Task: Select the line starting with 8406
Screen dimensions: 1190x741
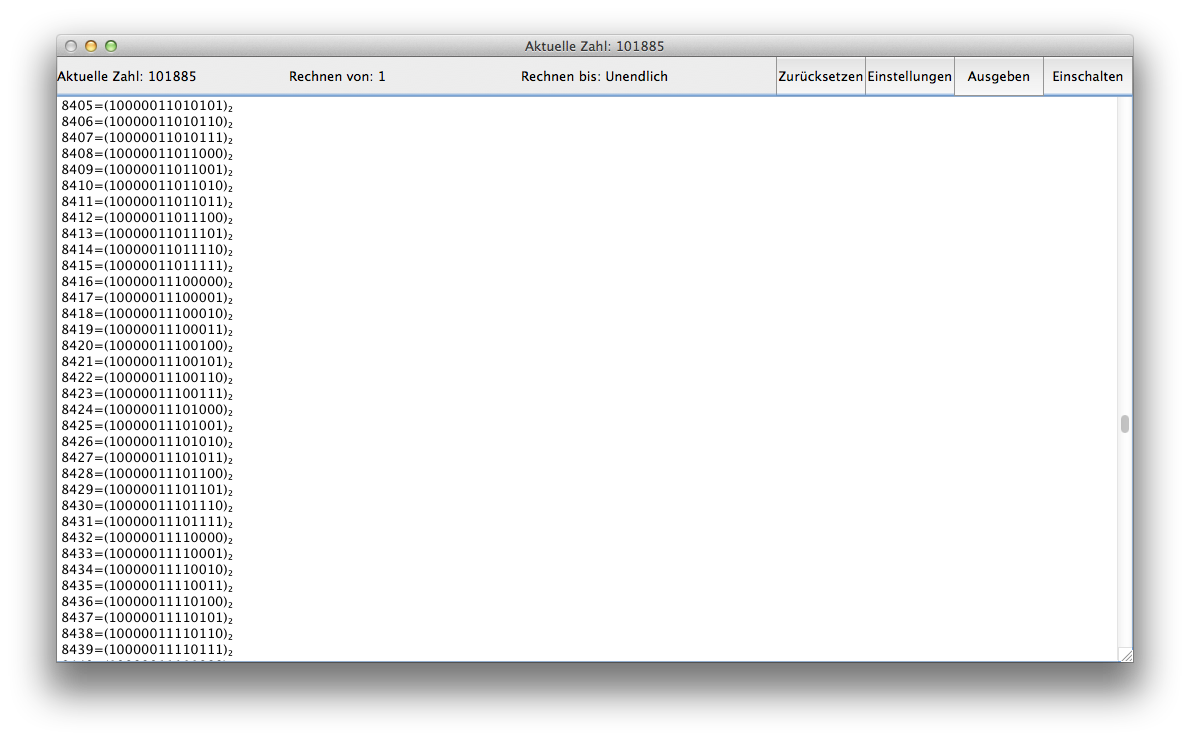Action: [147, 121]
